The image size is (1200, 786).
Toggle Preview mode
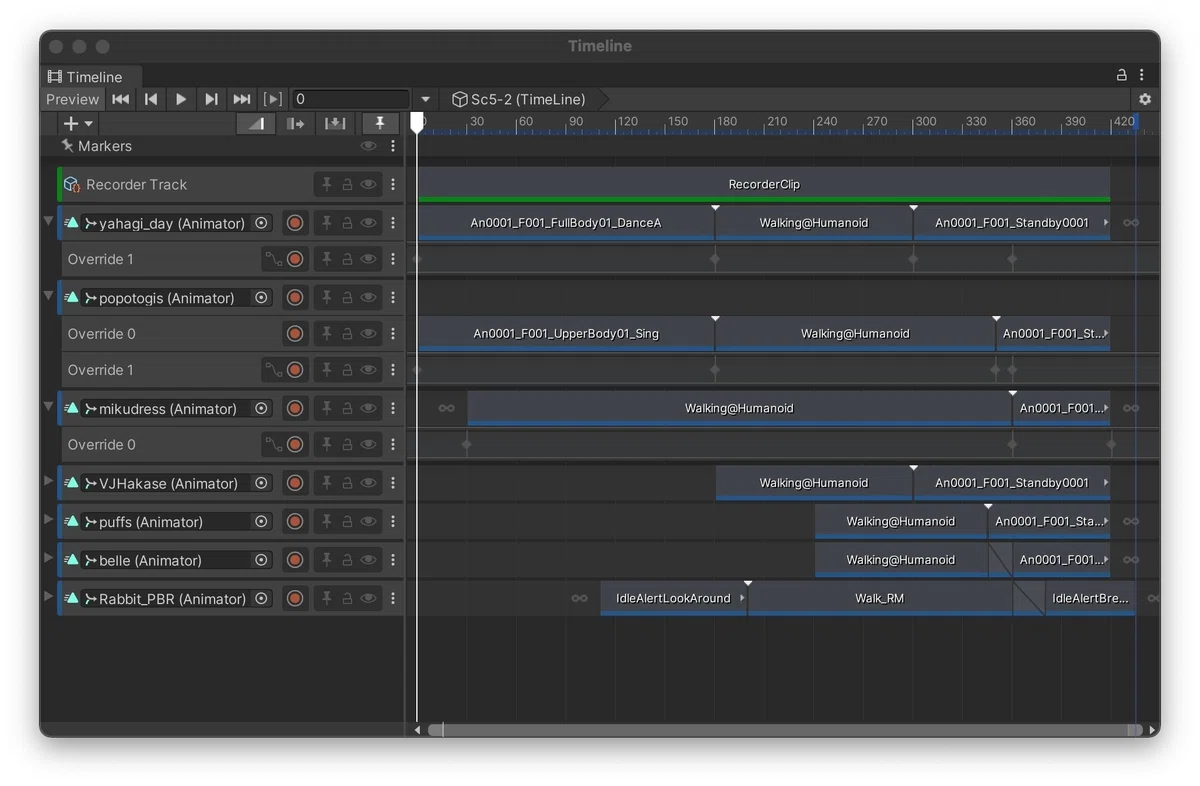pyautogui.click(x=72, y=99)
